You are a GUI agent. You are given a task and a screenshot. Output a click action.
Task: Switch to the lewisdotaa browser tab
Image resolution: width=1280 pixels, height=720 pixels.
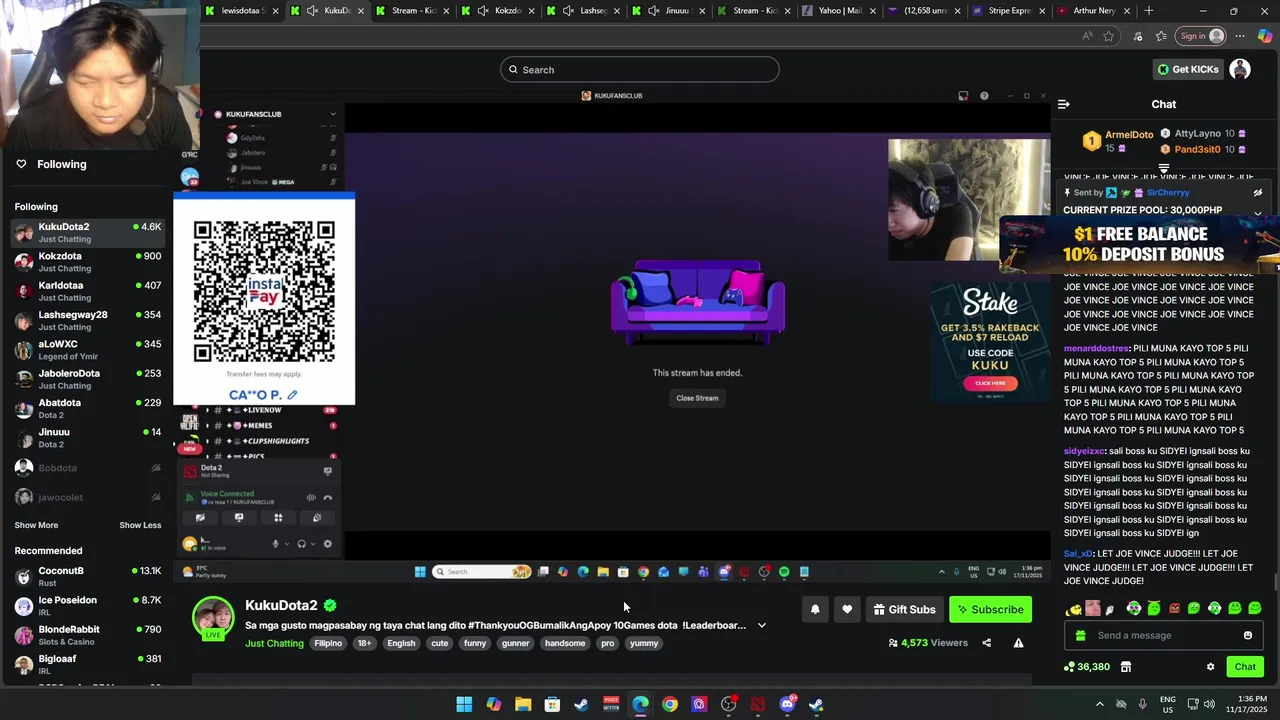click(x=242, y=11)
